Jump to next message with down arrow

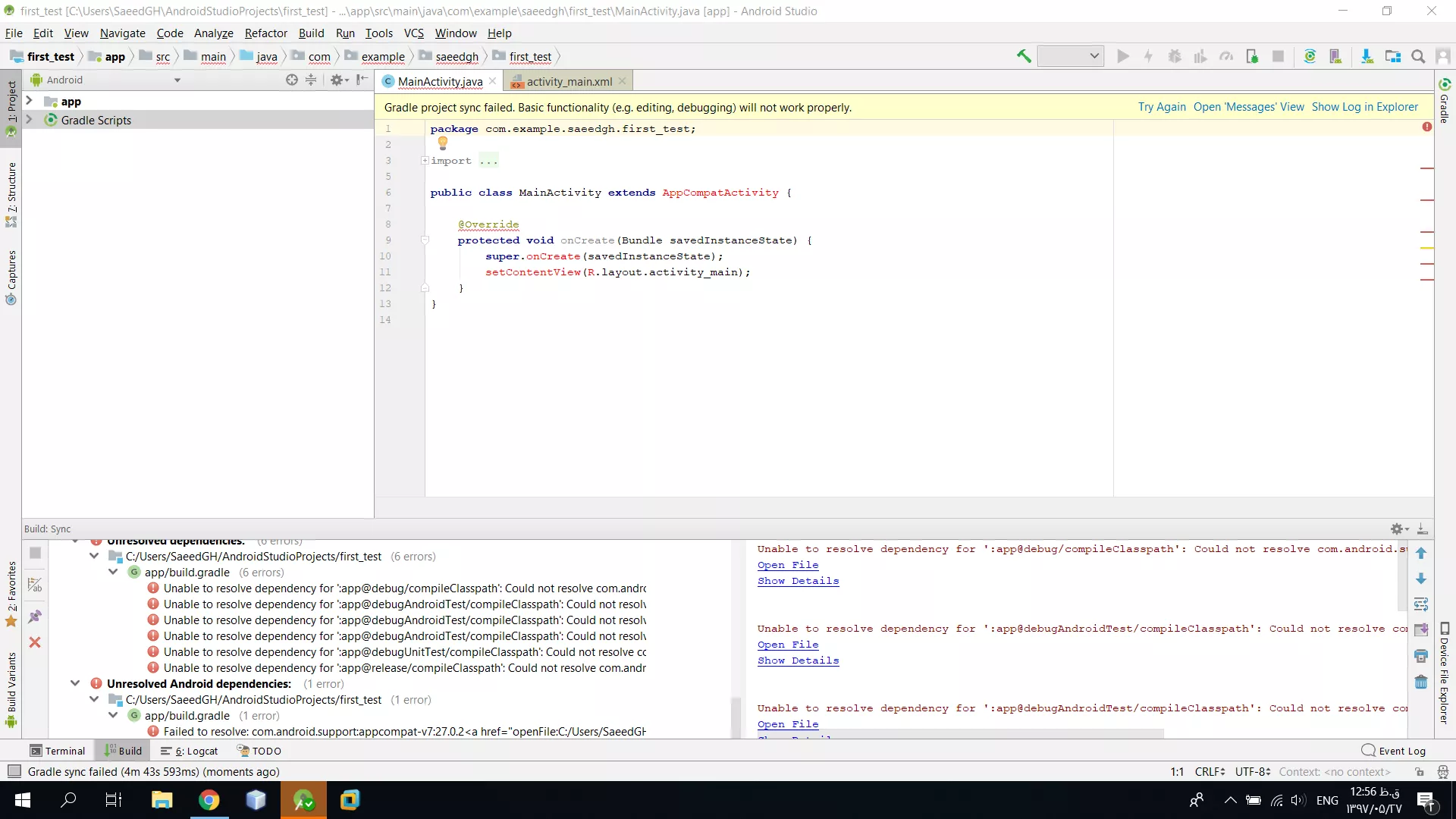click(1421, 579)
